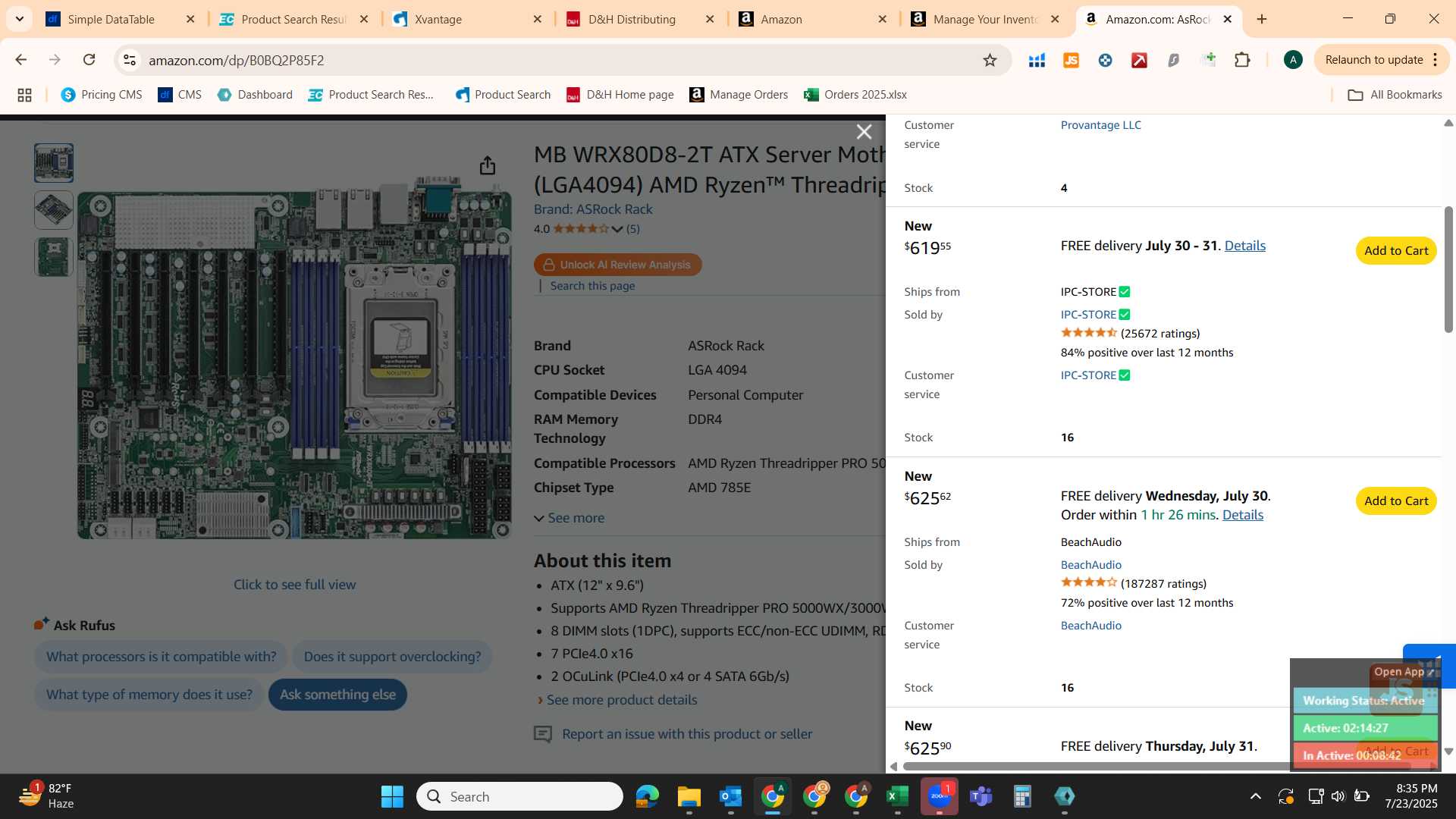Add the $625.62 BeachAudio offer to cart
This screenshot has height=819, width=1456.
coord(1396,501)
